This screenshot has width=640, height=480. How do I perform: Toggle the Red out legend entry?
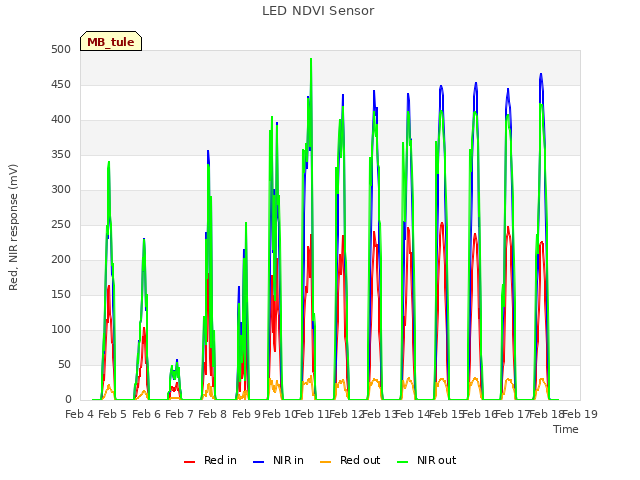[x=350, y=460]
